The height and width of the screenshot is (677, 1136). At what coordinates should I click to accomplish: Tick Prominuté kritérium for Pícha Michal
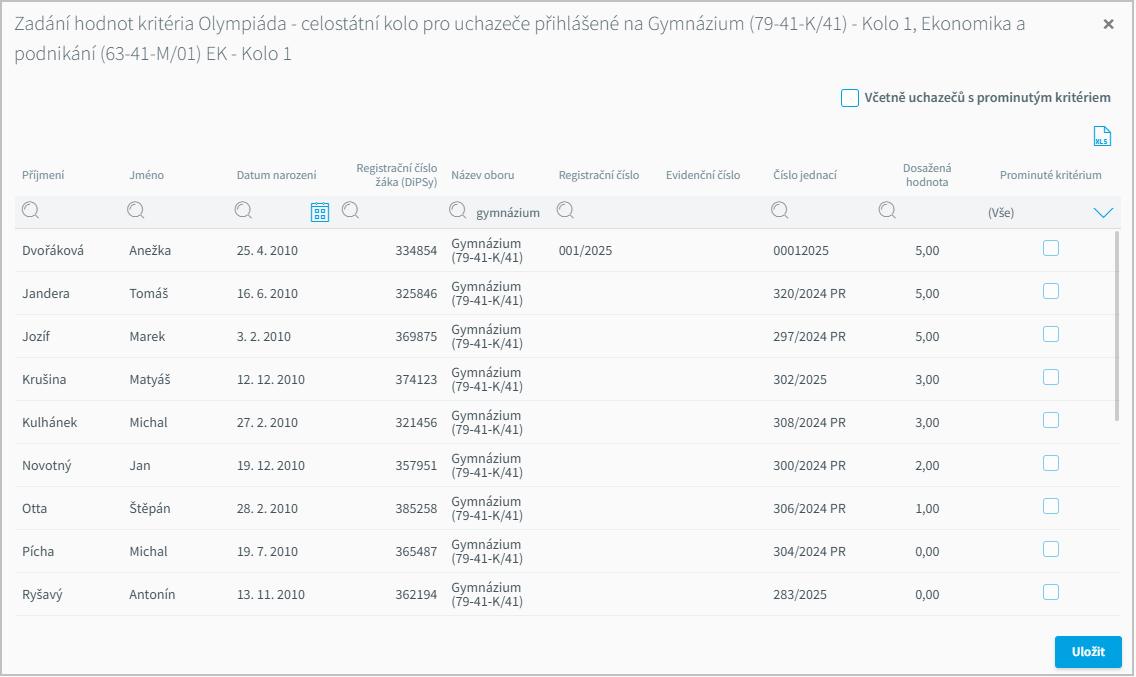(x=1051, y=549)
